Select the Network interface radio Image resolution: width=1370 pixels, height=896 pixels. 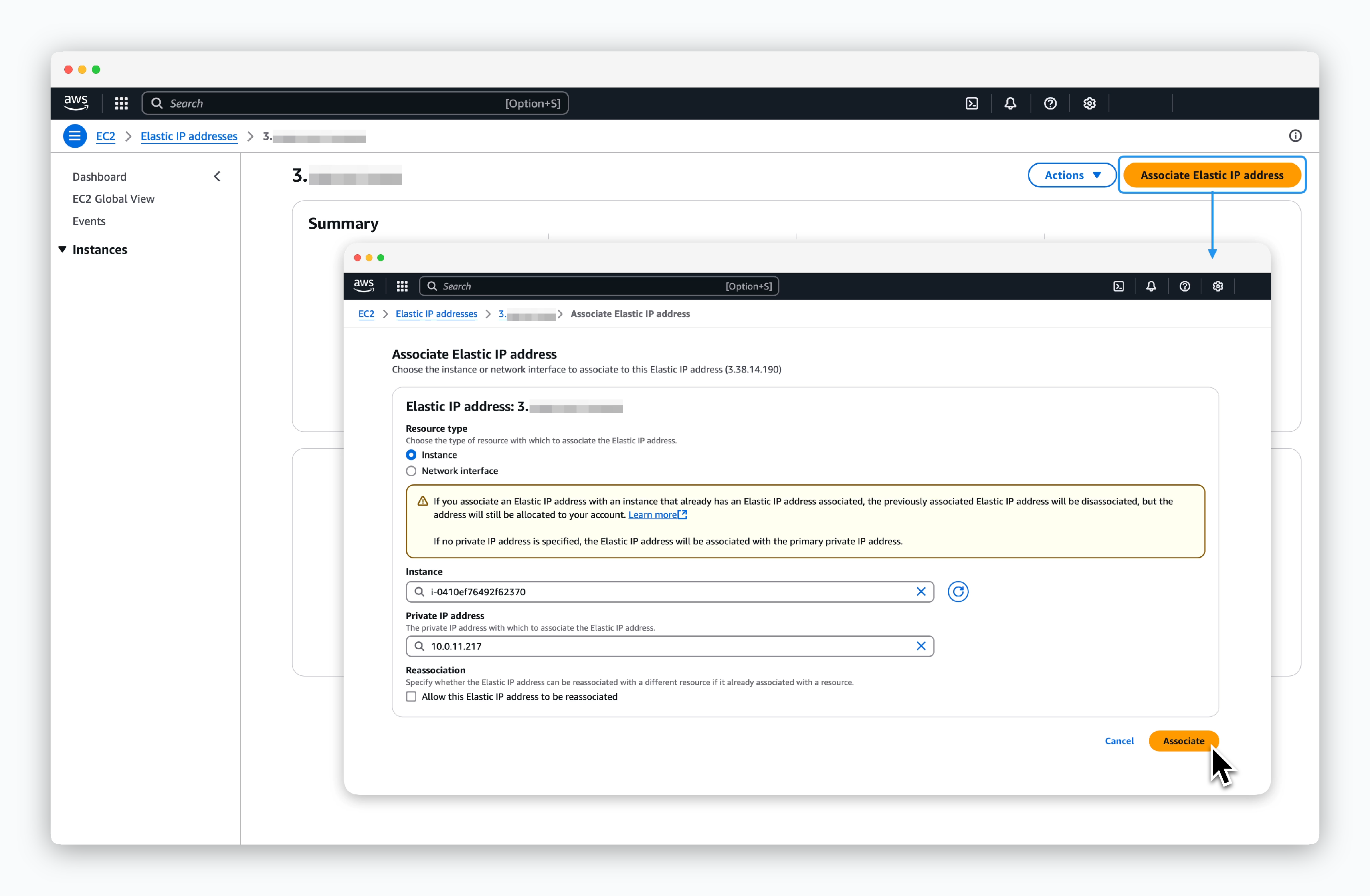411,471
